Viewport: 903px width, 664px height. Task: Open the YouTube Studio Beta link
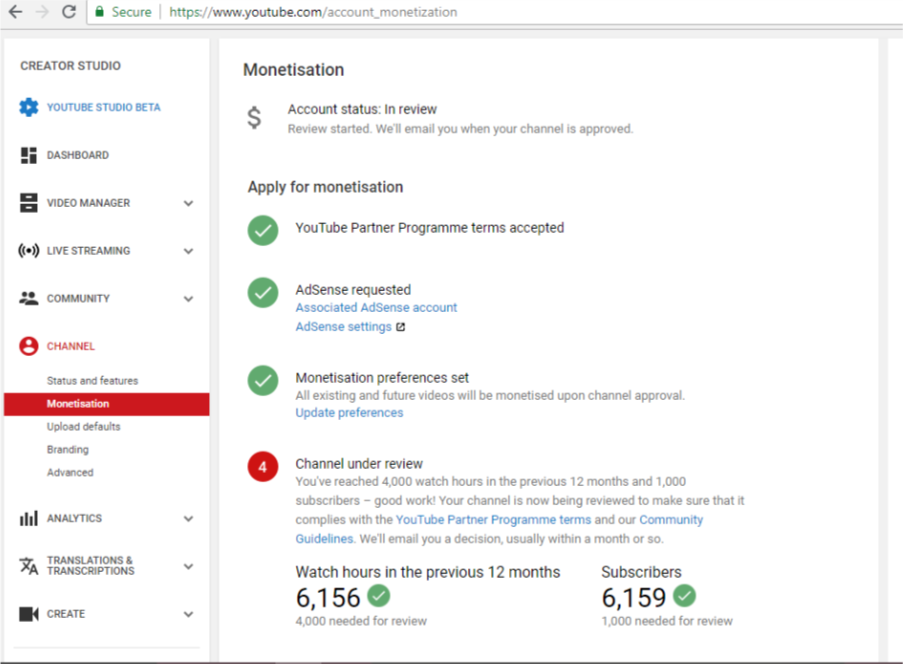pos(104,107)
